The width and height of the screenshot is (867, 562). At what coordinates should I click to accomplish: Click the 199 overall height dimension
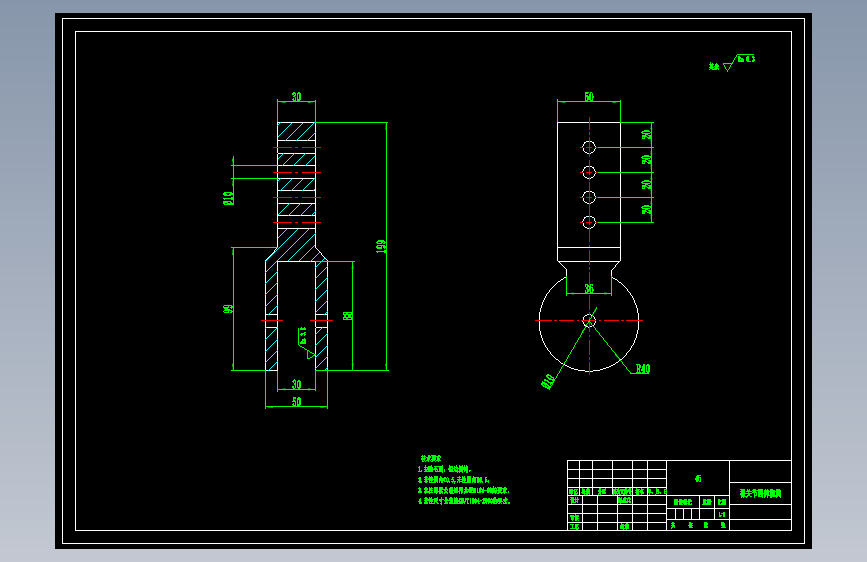pos(381,246)
